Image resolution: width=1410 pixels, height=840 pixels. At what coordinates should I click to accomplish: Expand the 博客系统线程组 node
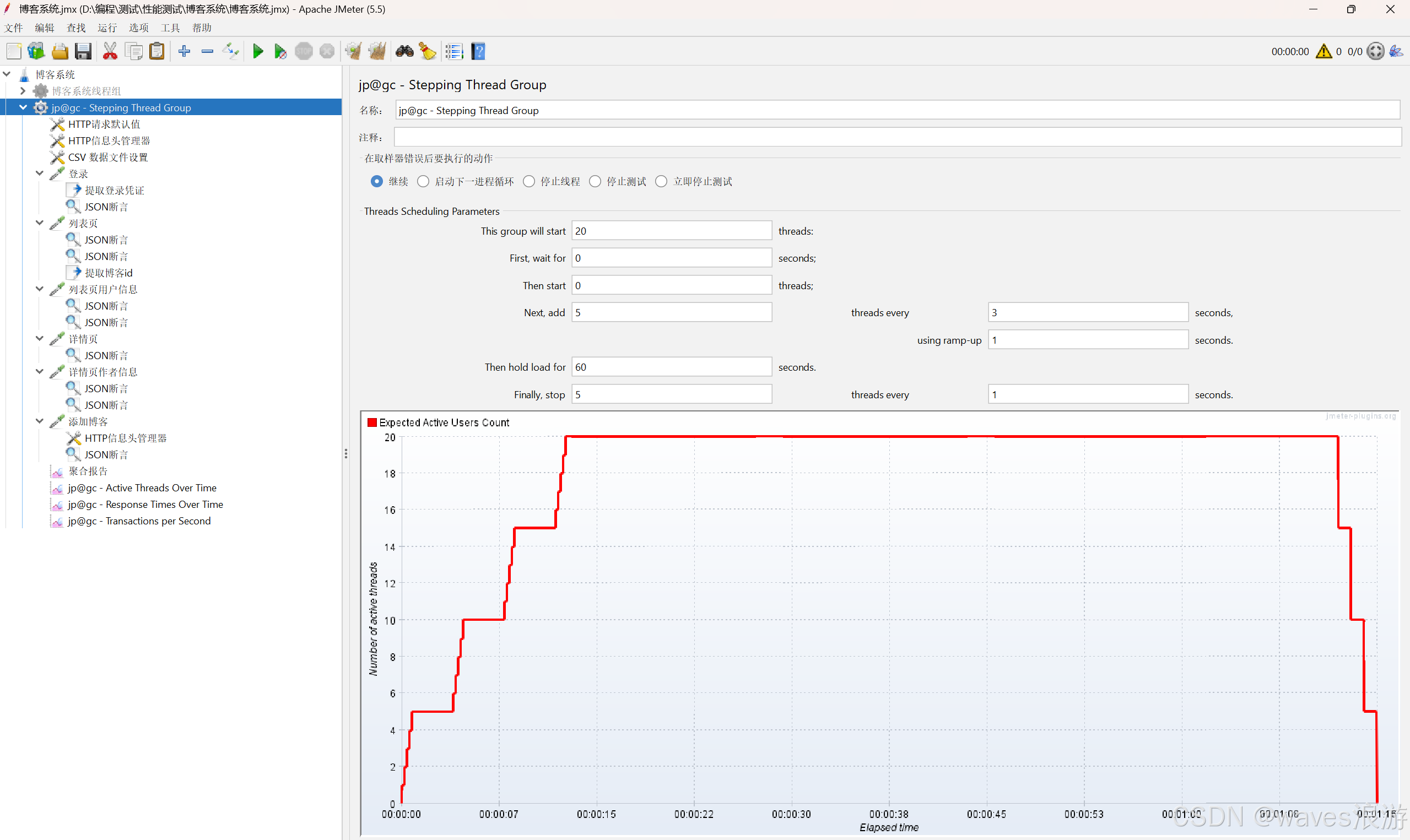23,90
